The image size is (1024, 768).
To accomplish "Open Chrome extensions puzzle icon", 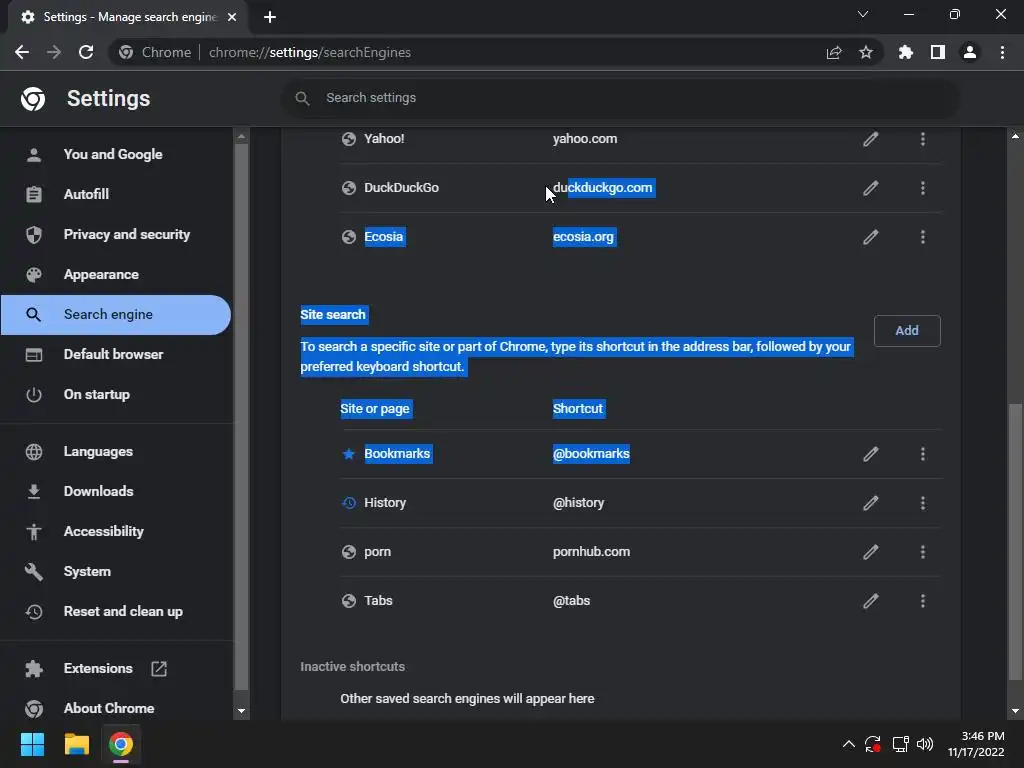I will pos(906,52).
